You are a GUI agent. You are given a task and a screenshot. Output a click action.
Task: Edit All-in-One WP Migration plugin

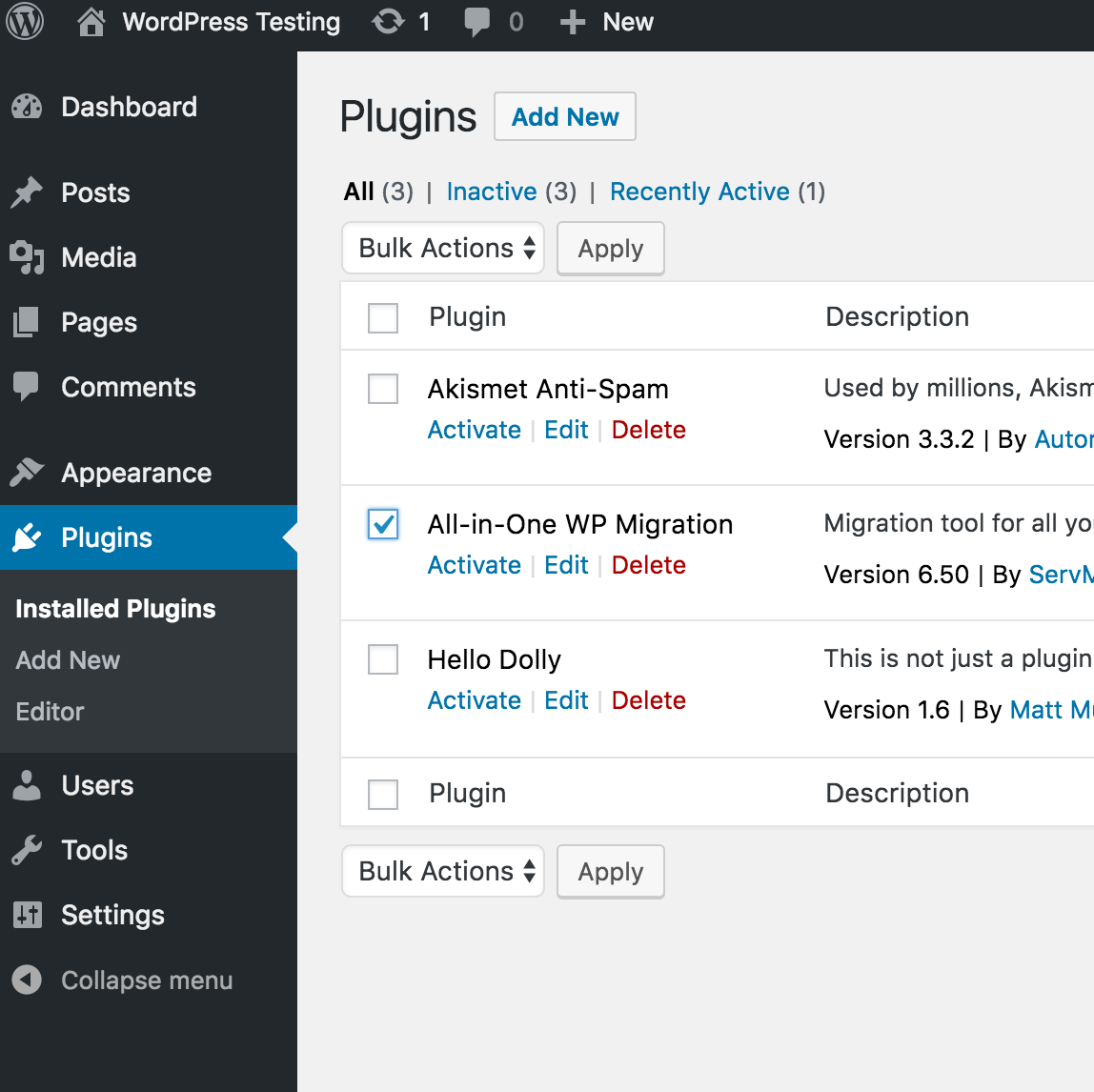[566, 565]
